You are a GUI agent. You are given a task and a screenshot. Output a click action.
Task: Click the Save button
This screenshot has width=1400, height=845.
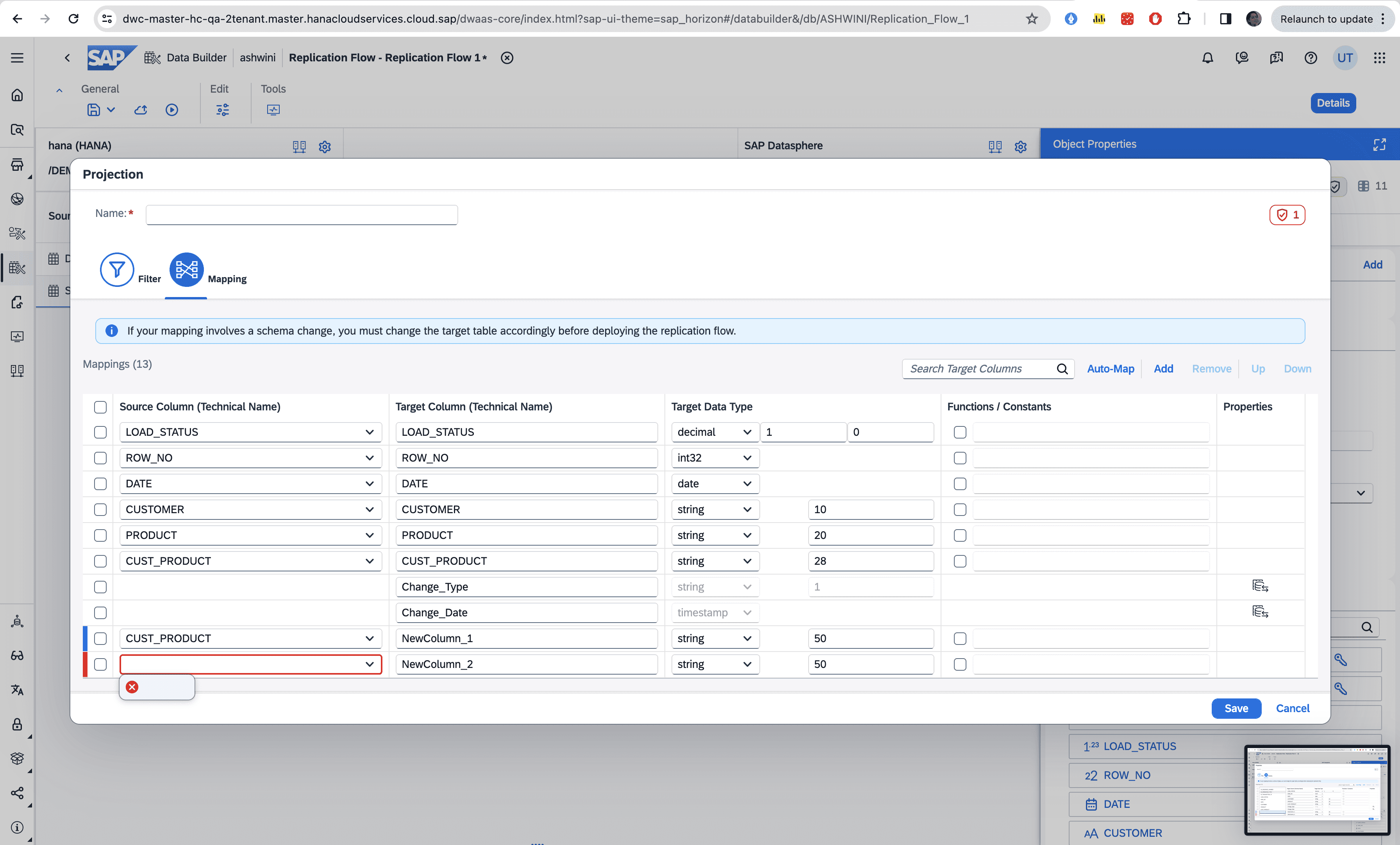pos(1236,708)
